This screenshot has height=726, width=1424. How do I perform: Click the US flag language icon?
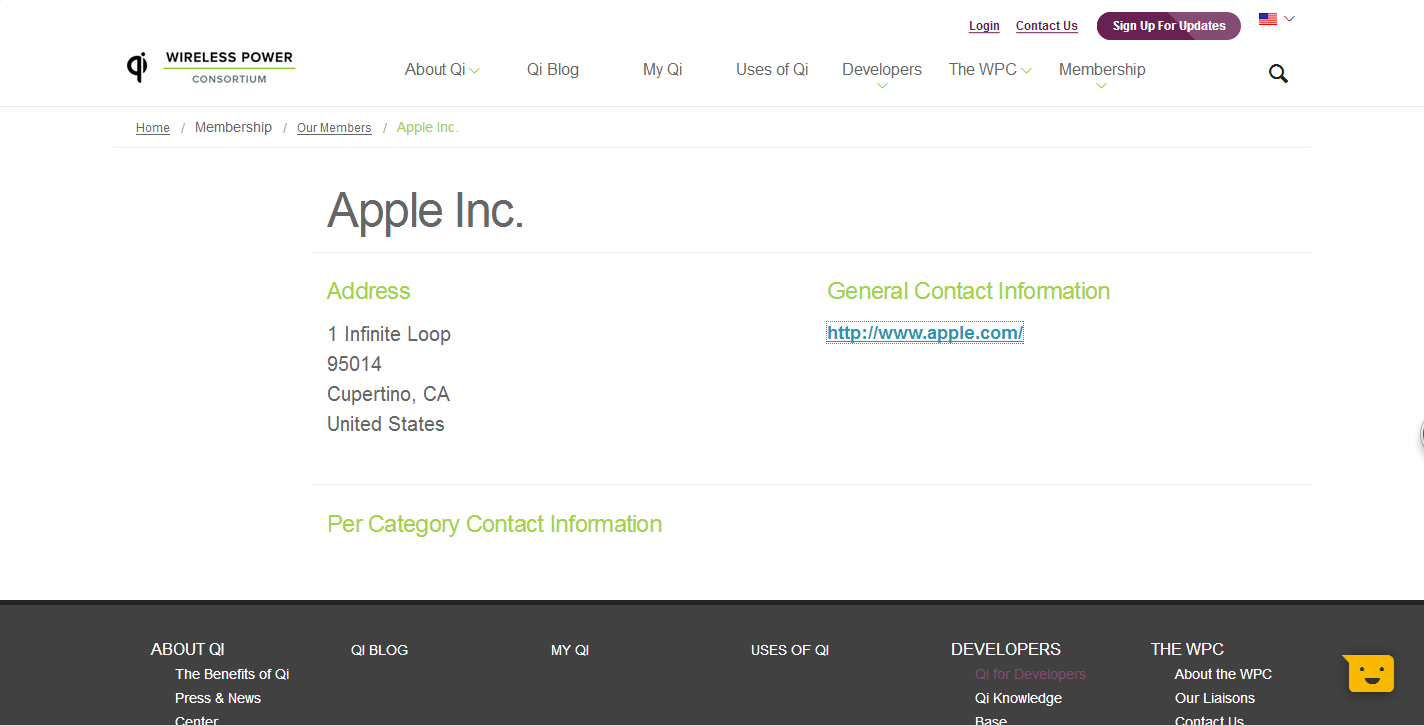click(1268, 19)
